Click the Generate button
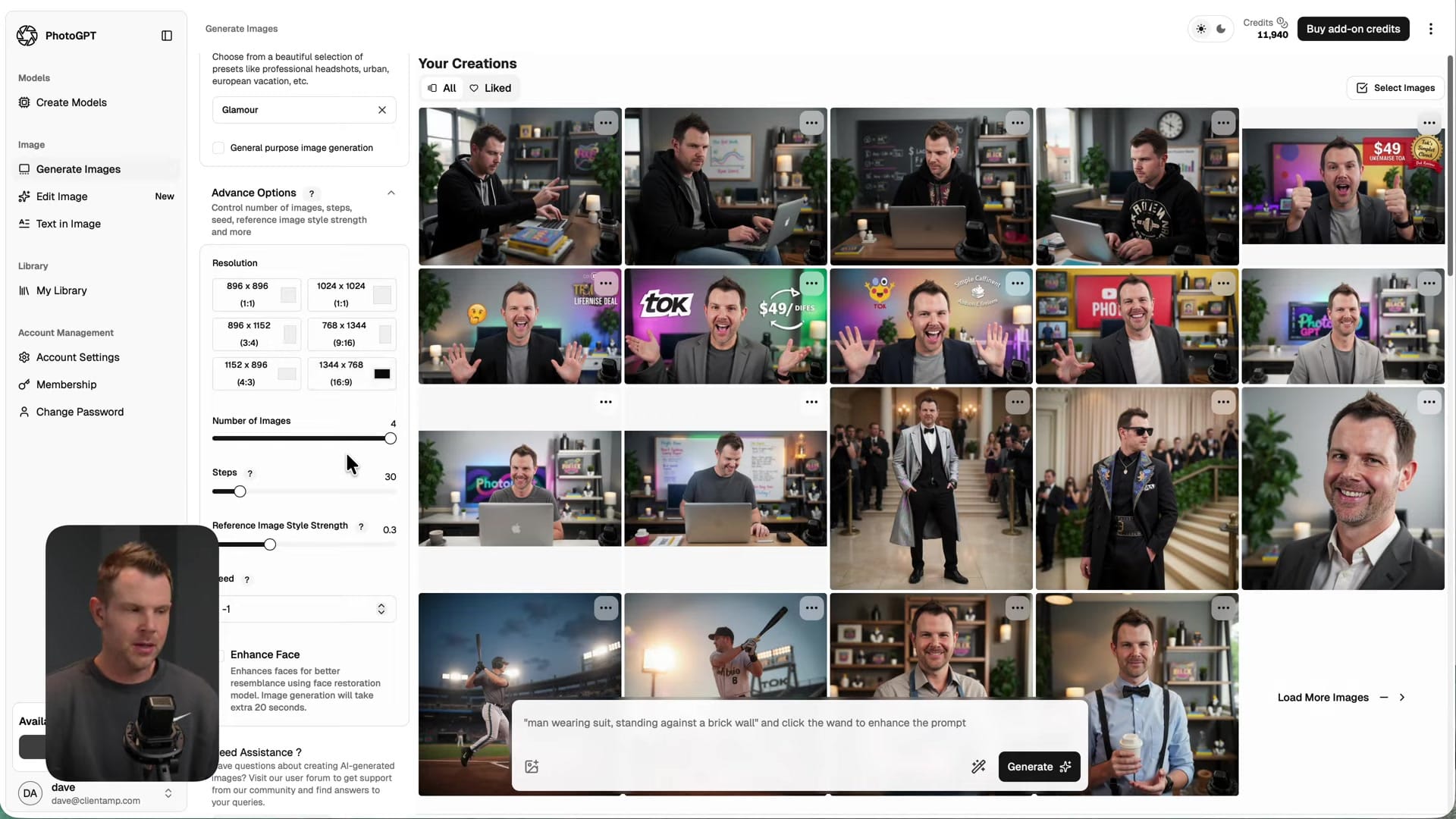This screenshot has width=1456, height=819. (x=1039, y=767)
